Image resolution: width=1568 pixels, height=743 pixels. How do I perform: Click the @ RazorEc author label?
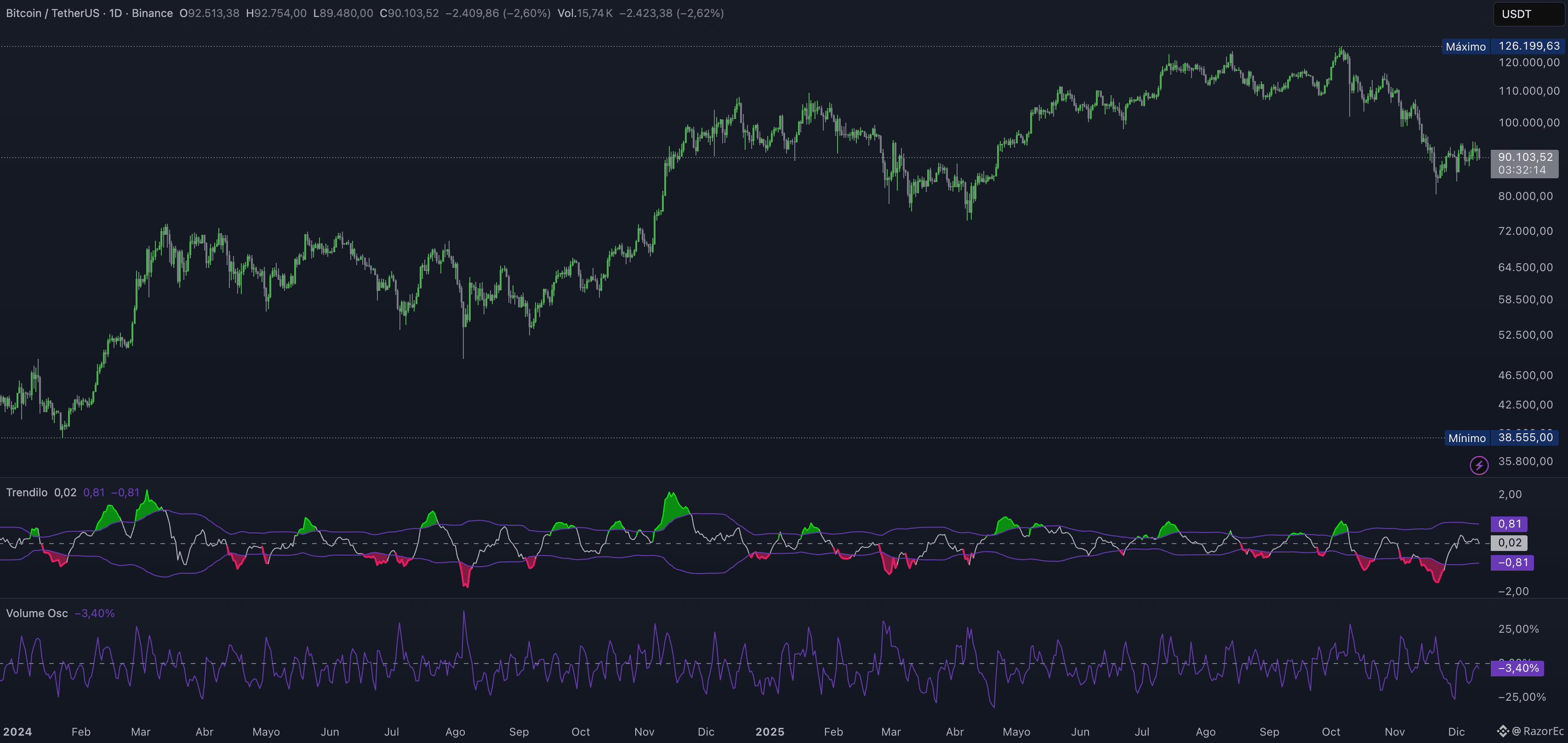click(1538, 731)
